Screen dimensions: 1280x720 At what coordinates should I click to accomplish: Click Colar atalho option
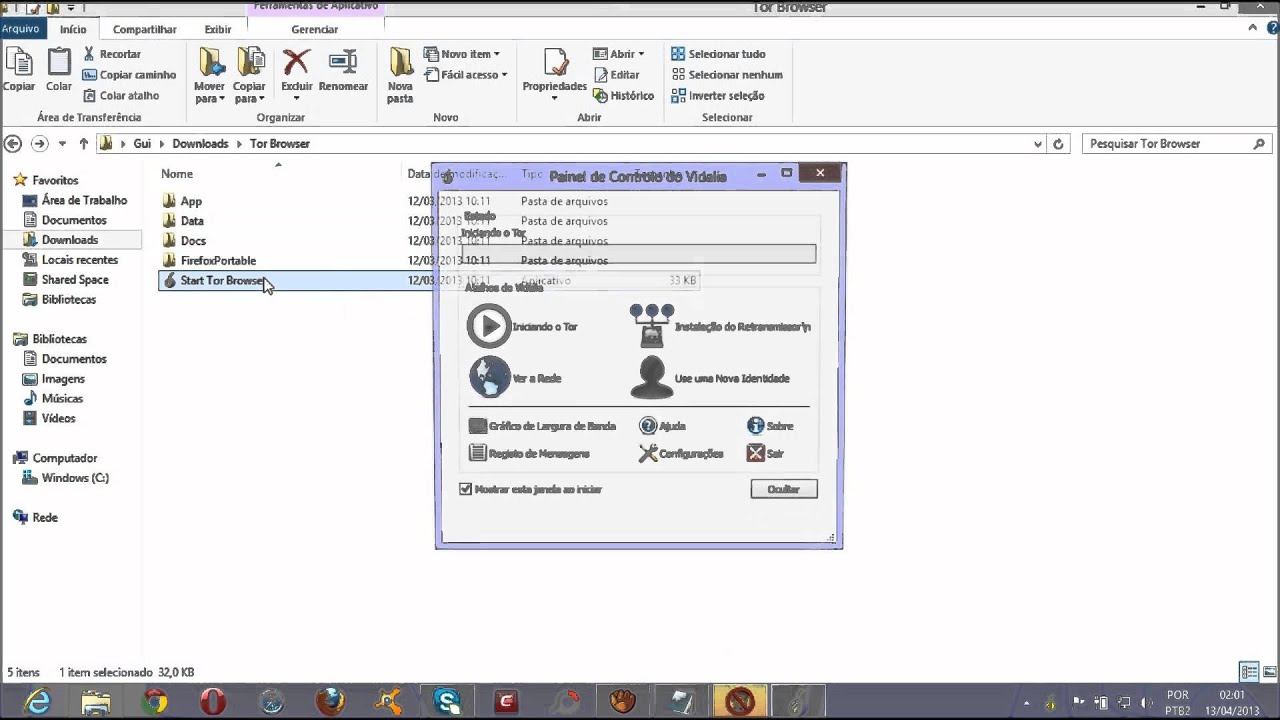pyautogui.click(x=120, y=96)
